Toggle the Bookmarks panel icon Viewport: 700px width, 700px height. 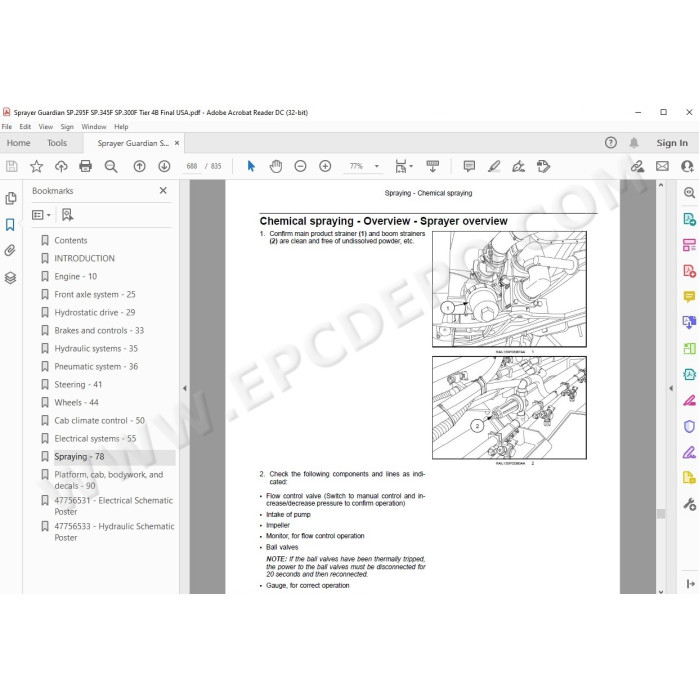point(10,224)
